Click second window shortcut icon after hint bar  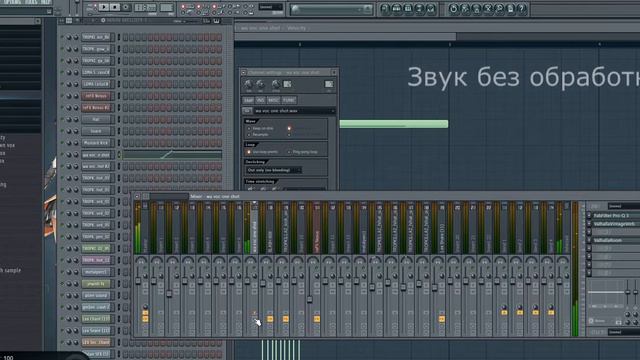click(x=396, y=8)
